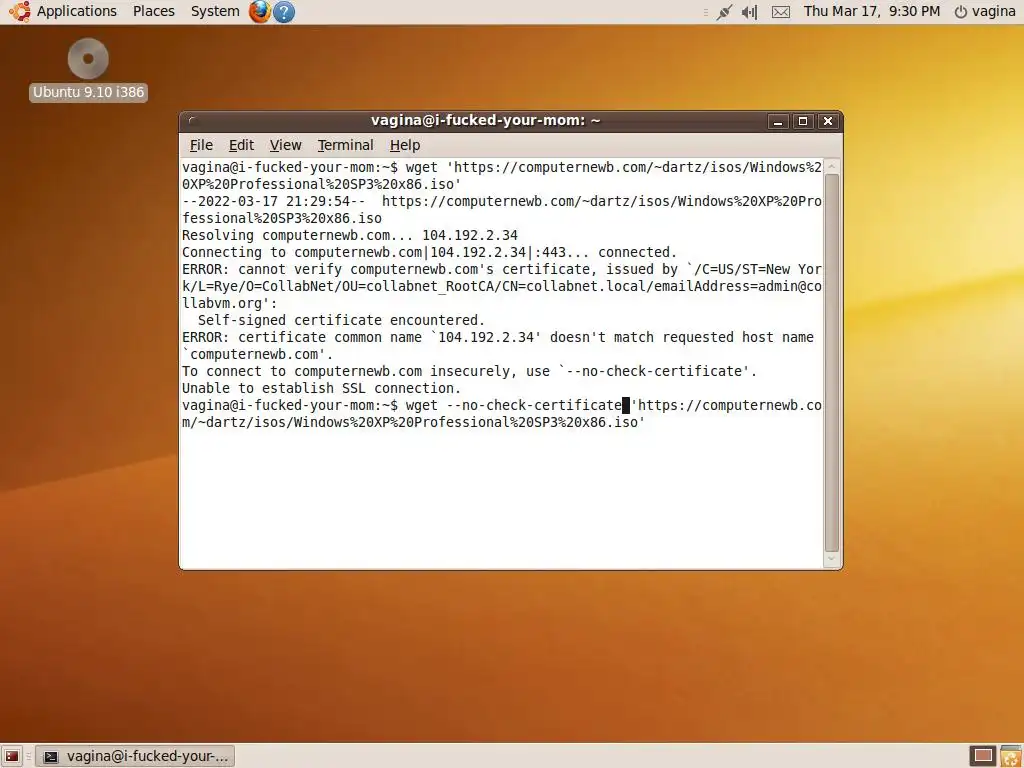The width and height of the screenshot is (1024, 768).
Task: Click the 'To connect to computernewb.com insecurely' line
Action: tap(469, 371)
